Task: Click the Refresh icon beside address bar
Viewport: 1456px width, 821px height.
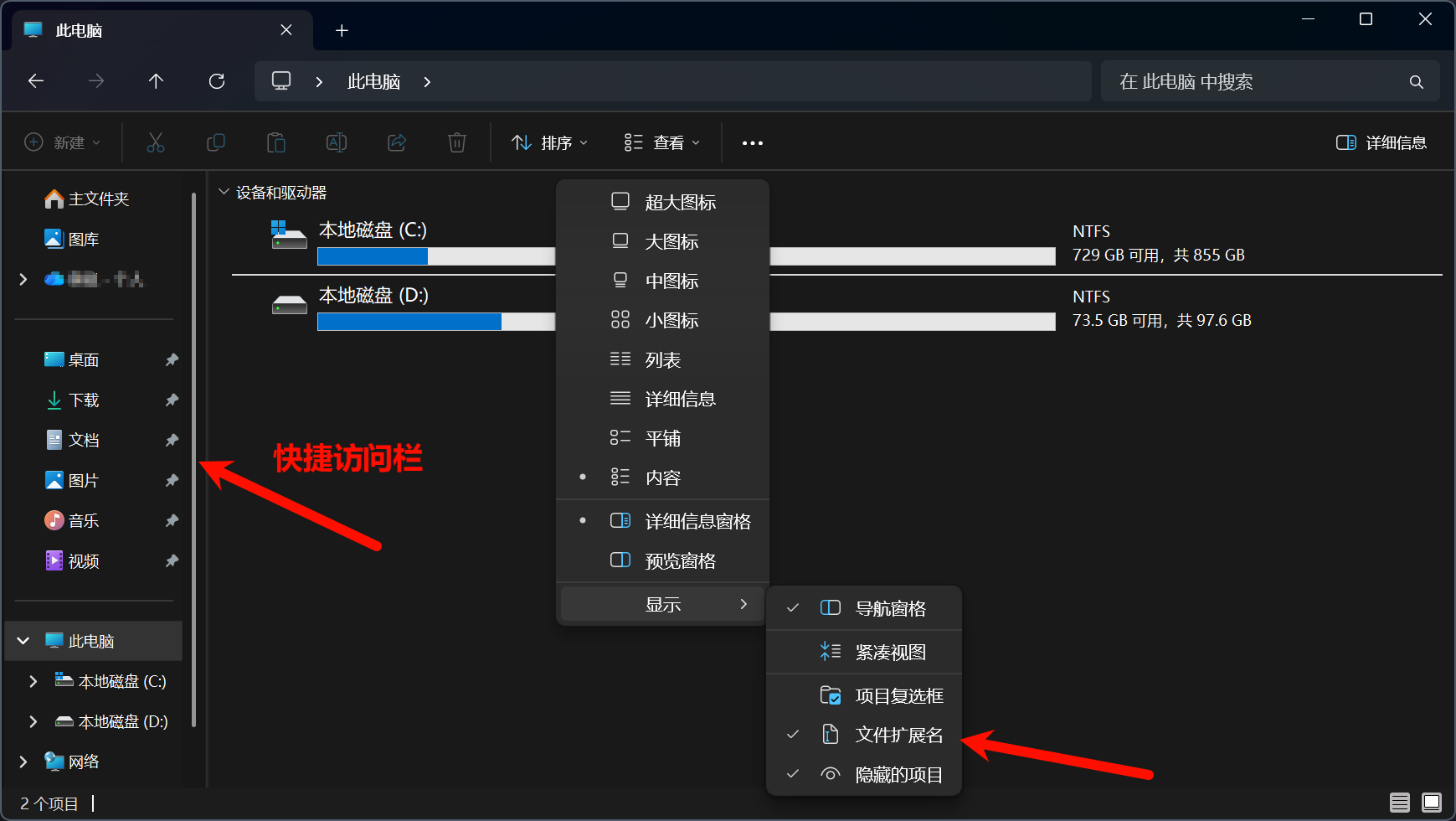Action: [x=217, y=81]
